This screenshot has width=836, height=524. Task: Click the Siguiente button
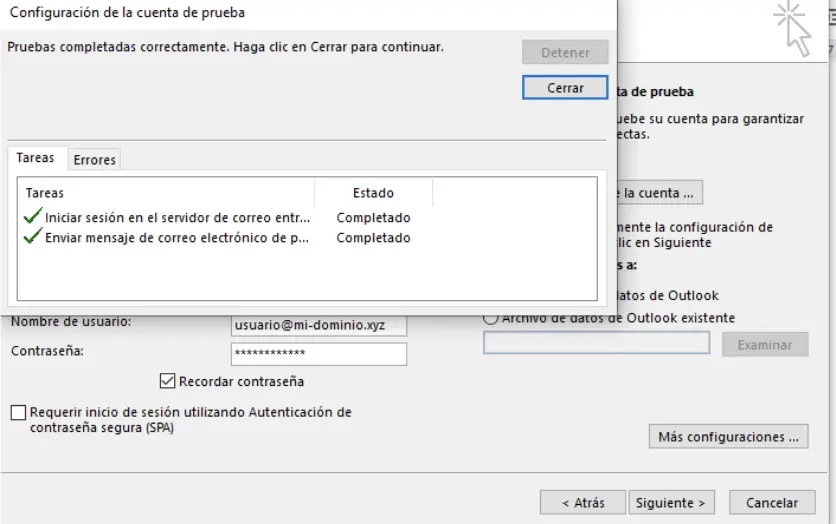[671, 502]
